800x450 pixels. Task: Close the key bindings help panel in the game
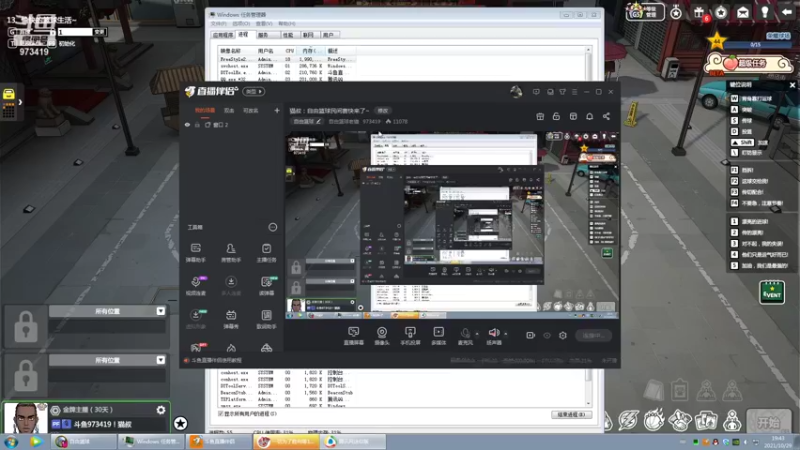coord(792,85)
